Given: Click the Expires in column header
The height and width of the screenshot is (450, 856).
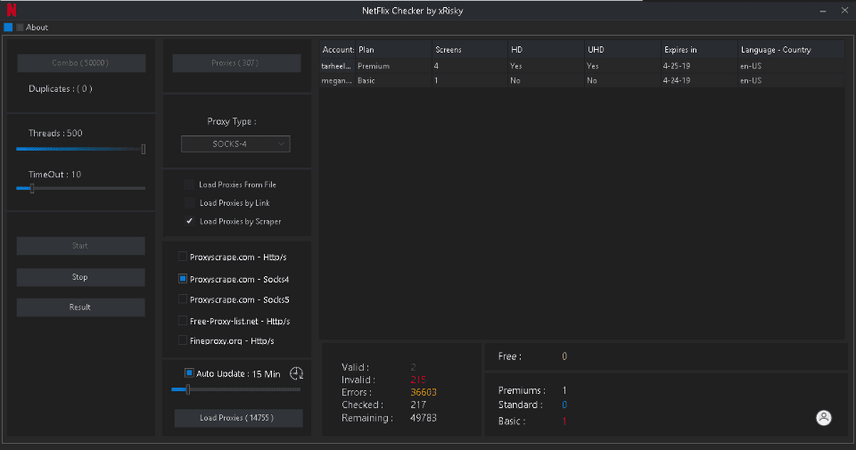Looking at the screenshot, I should point(699,50).
